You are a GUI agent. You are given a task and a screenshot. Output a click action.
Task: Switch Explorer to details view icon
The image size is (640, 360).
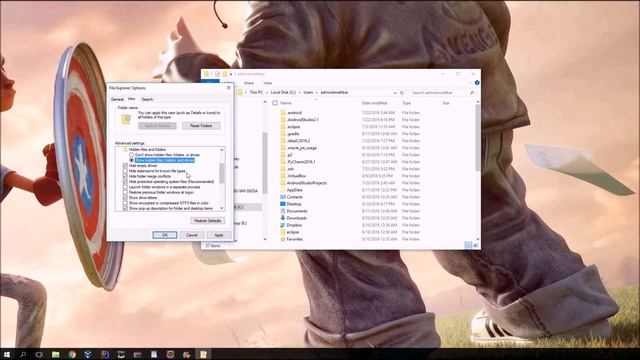click(468, 245)
